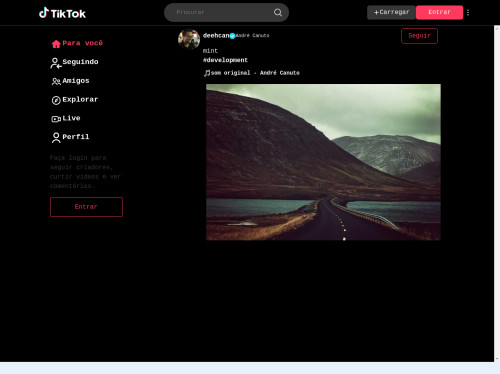
Task: Click the Perfil user icon
Action: 56,137
